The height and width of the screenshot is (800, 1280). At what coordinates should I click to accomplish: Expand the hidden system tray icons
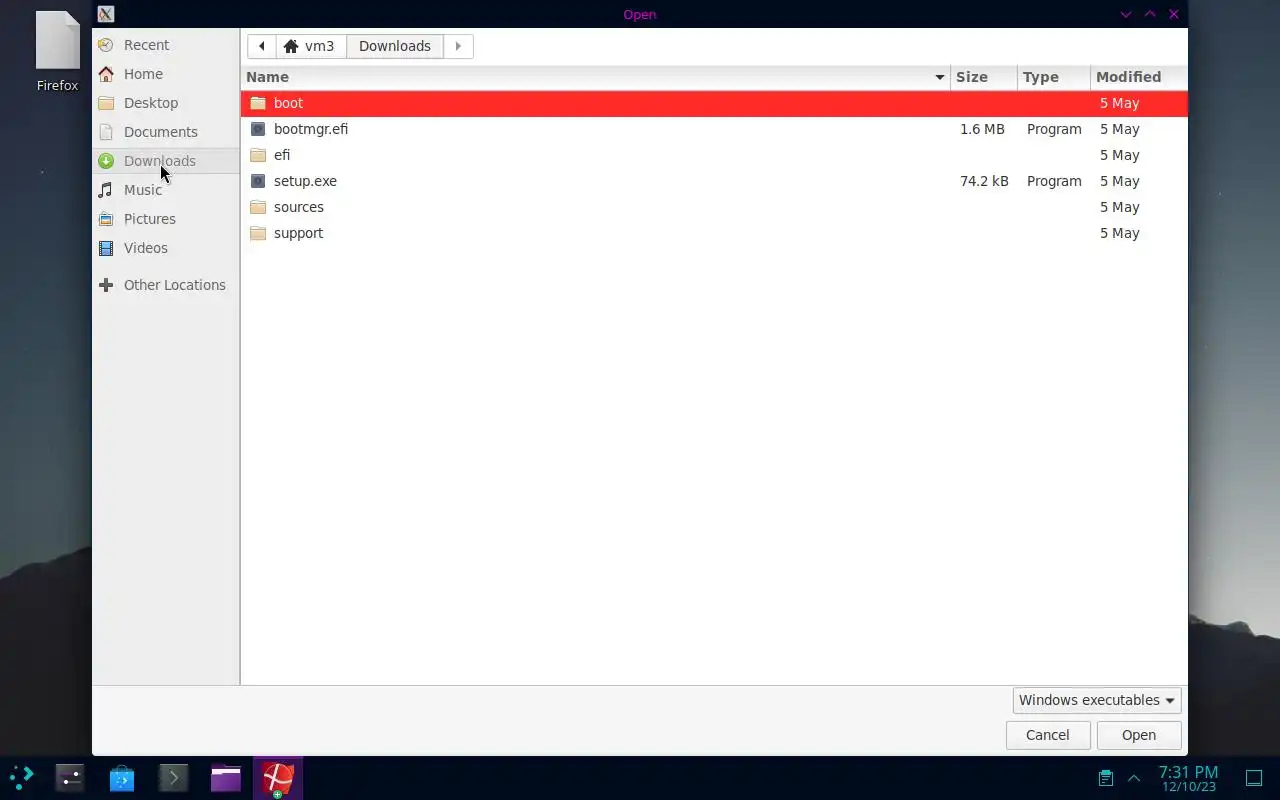[x=1134, y=777]
